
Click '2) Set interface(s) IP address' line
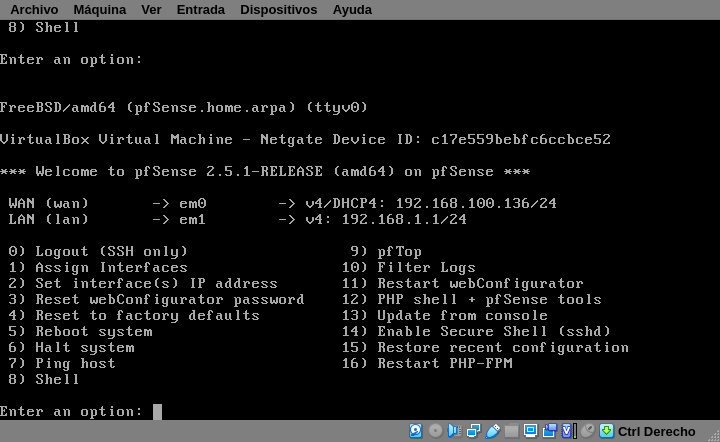(x=143, y=284)
